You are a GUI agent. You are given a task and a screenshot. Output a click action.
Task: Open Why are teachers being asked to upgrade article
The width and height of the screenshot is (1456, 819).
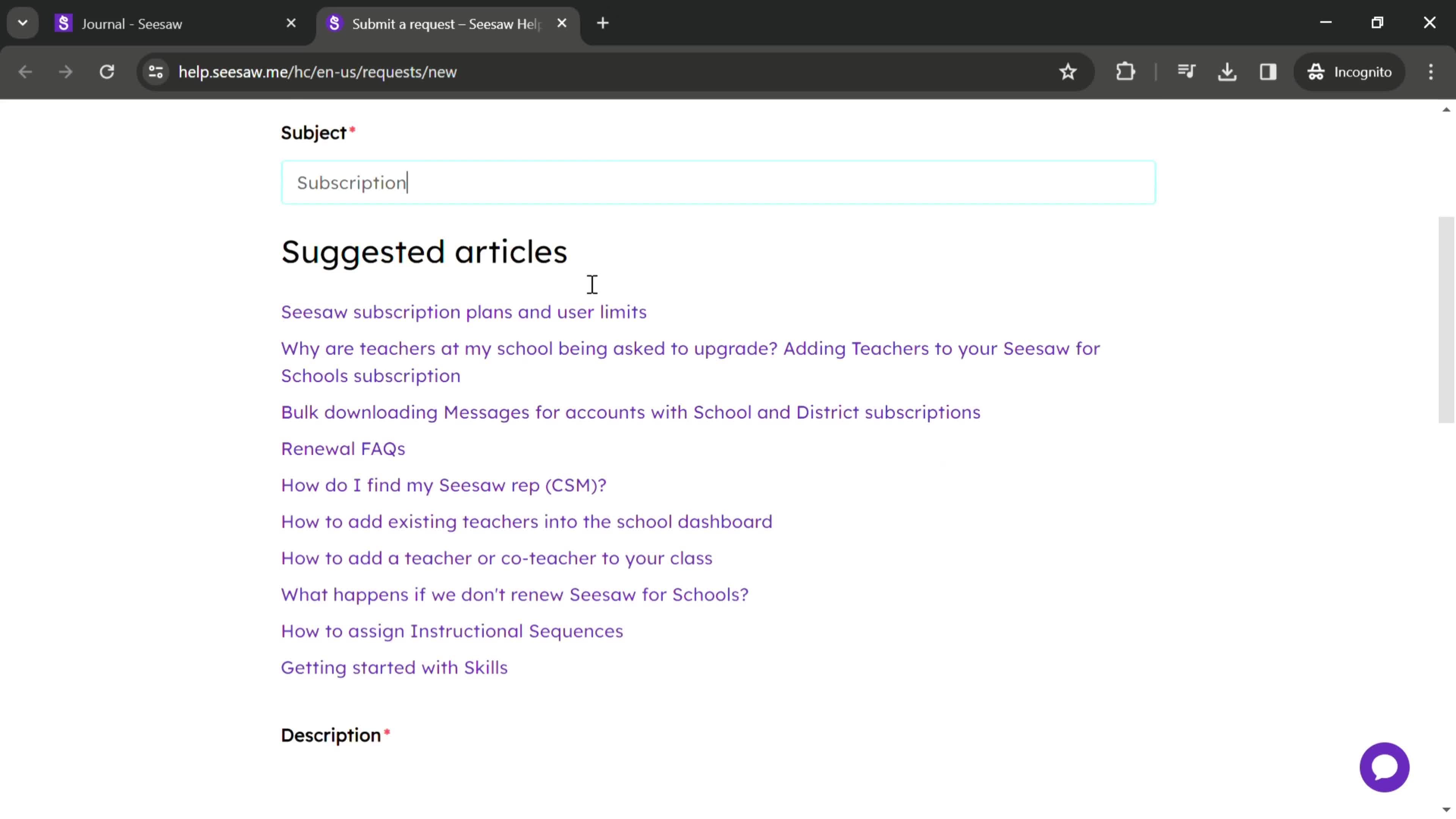[x=690, y=362]
